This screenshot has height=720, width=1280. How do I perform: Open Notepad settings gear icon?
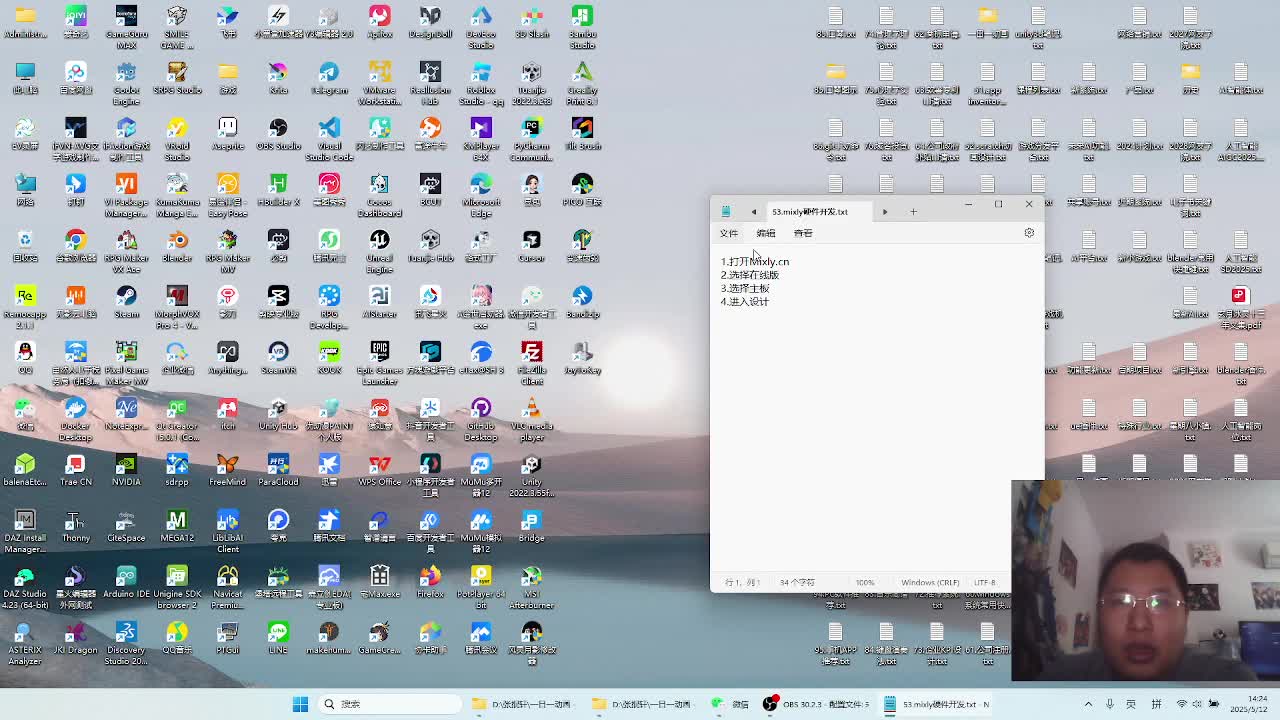point(1028,233)
